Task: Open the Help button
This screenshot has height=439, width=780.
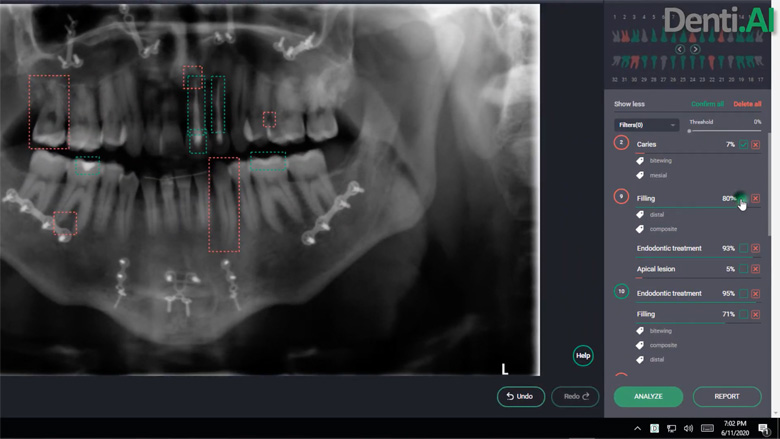Action: 583,355
